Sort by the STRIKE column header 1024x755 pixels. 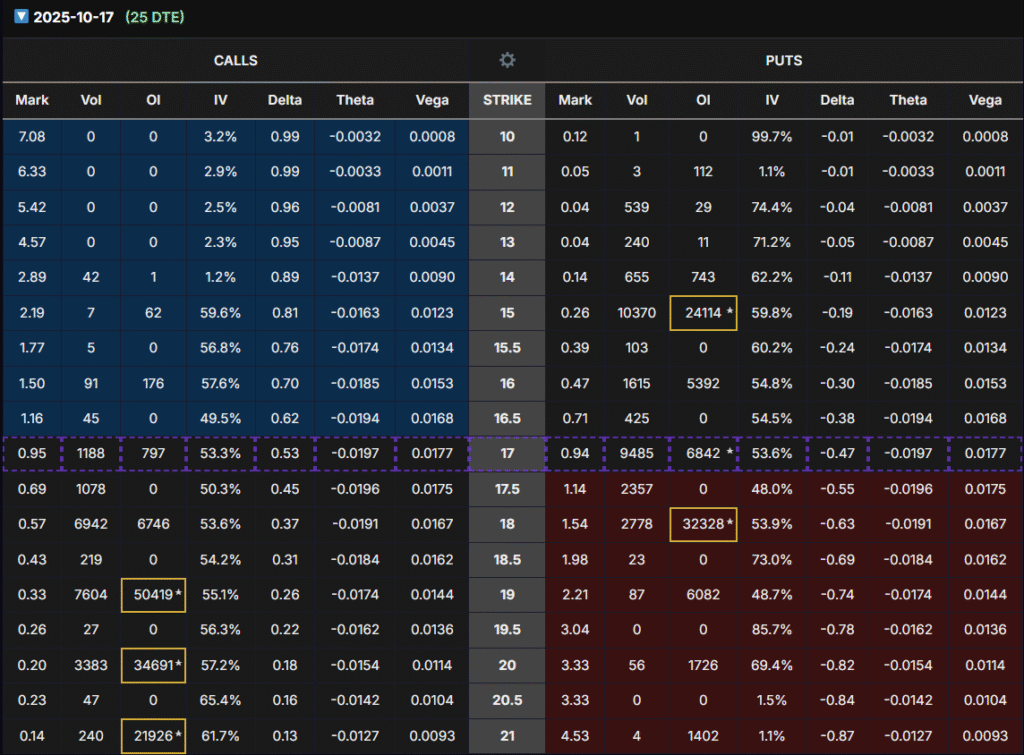pos(507,100)
